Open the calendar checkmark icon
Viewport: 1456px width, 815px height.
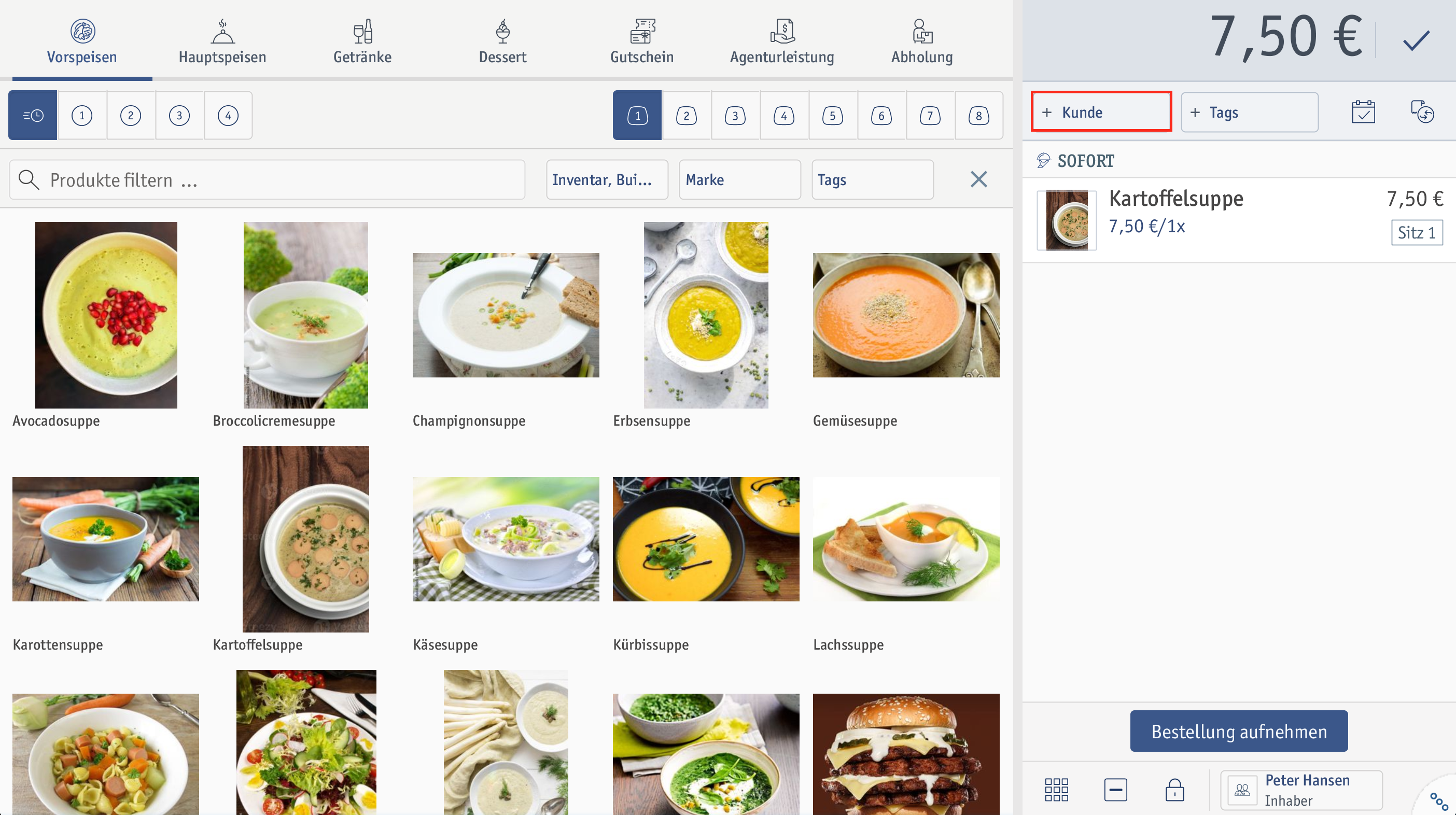click(1363, 112)
